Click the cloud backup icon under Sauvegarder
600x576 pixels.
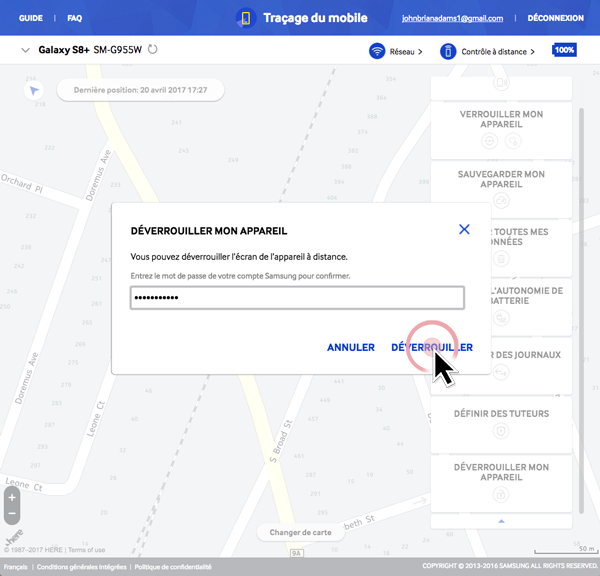click(501, 200)
